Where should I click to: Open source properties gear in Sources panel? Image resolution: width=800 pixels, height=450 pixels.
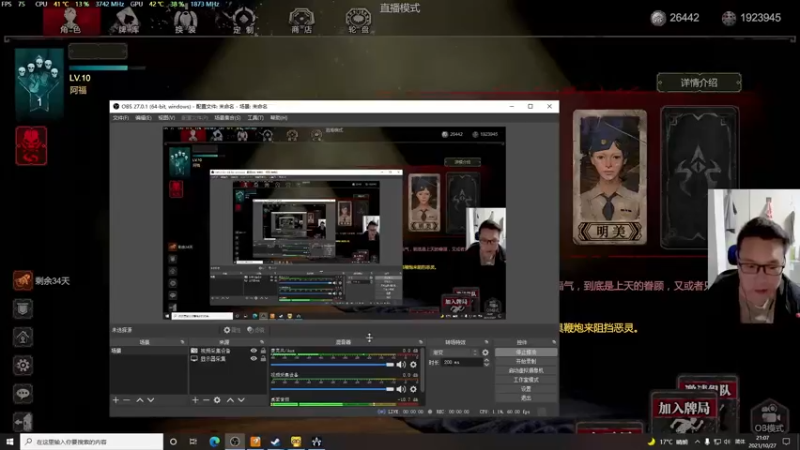[x=217, y=400]
